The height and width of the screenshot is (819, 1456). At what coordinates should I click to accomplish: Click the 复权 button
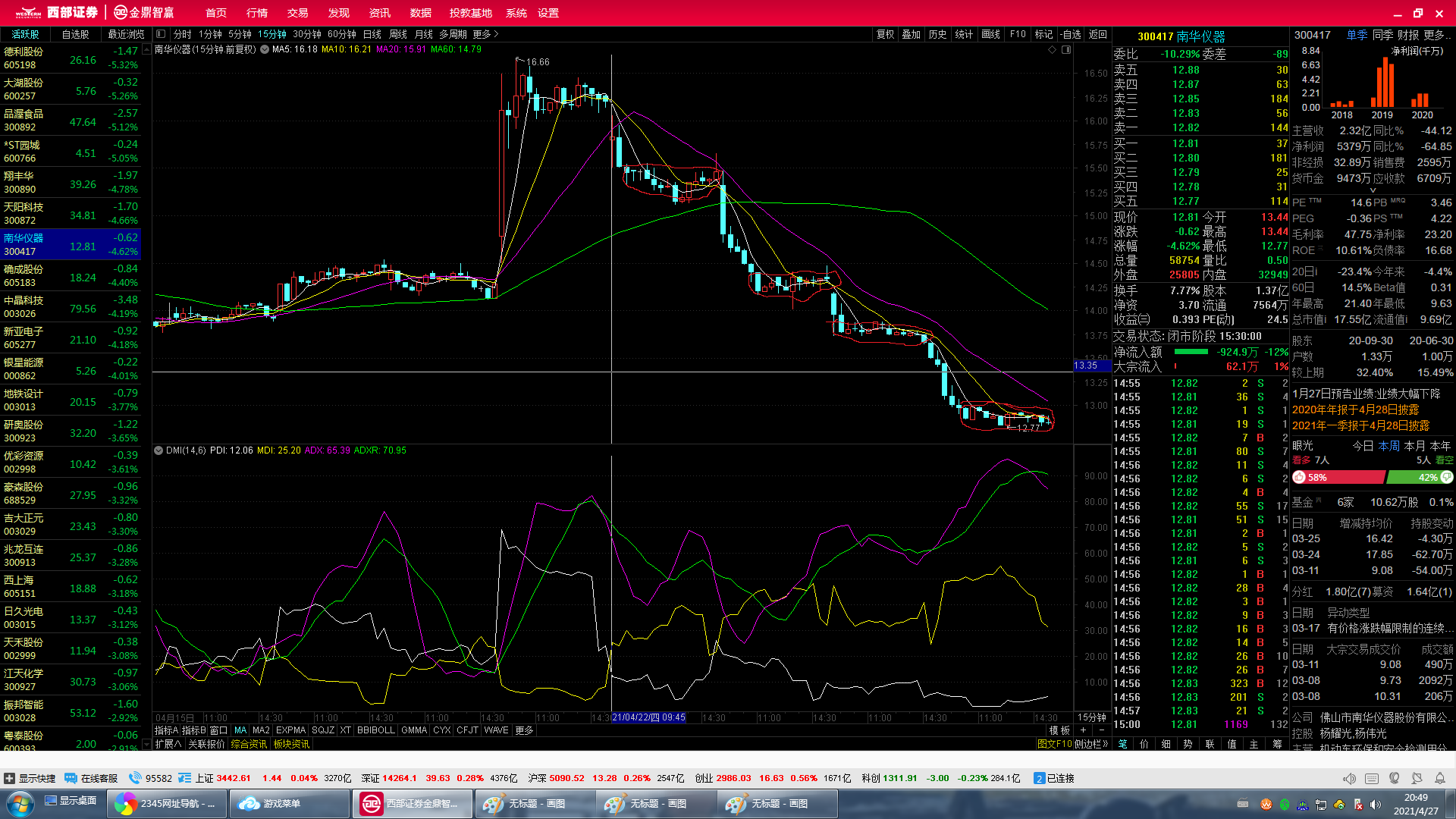tap(885, 34)
